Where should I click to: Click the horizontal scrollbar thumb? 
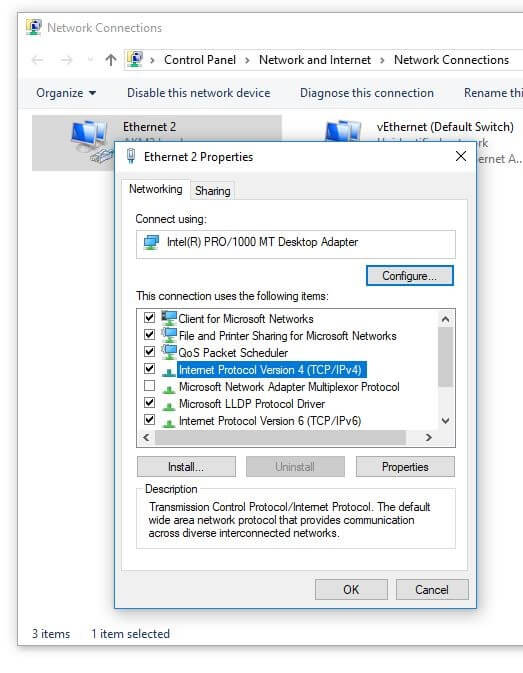(281, 437)
